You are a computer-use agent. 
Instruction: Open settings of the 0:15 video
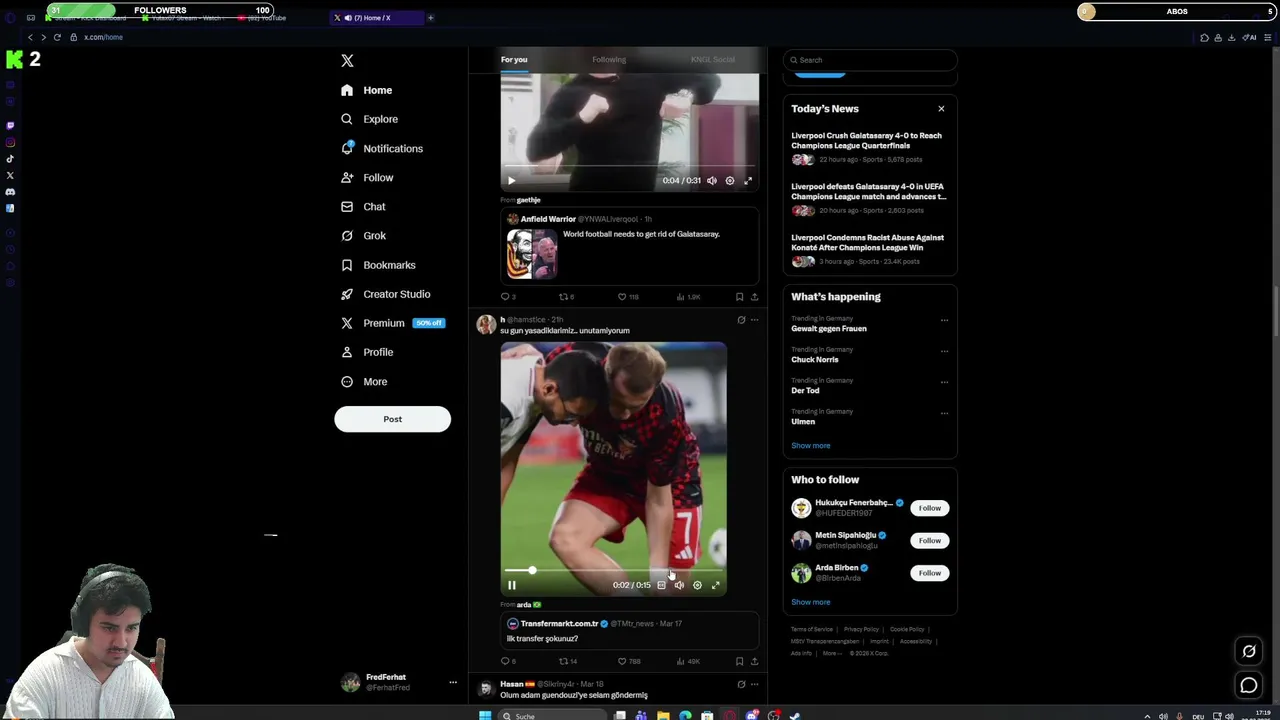[697, 585]
